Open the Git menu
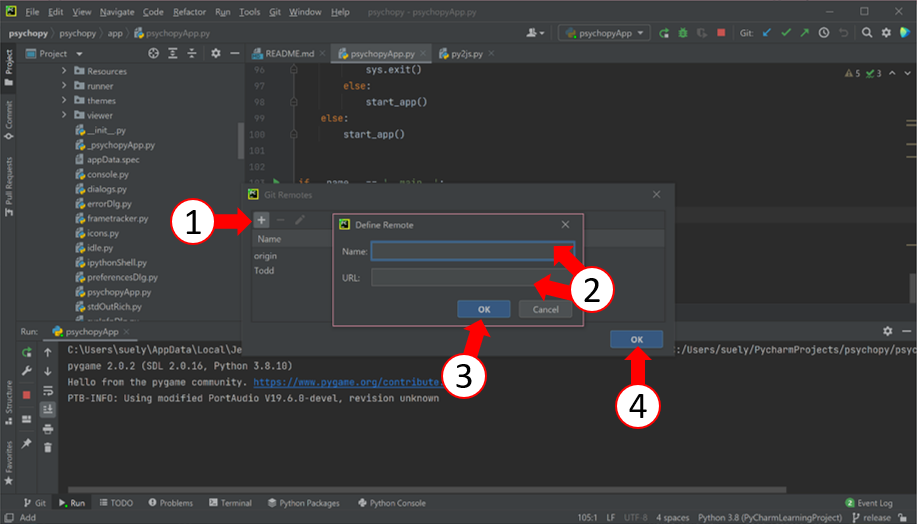Image resolution: width=917 pixels, height=524 pixels. 275,12
